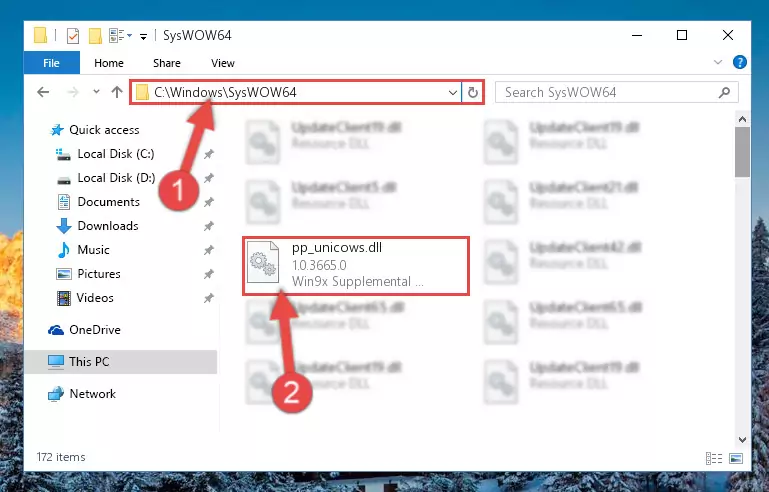Click the pp_unicows.dll gear file icon
Image resolution: width=769 pixels, height=492 pixels.
click(263, 263)
